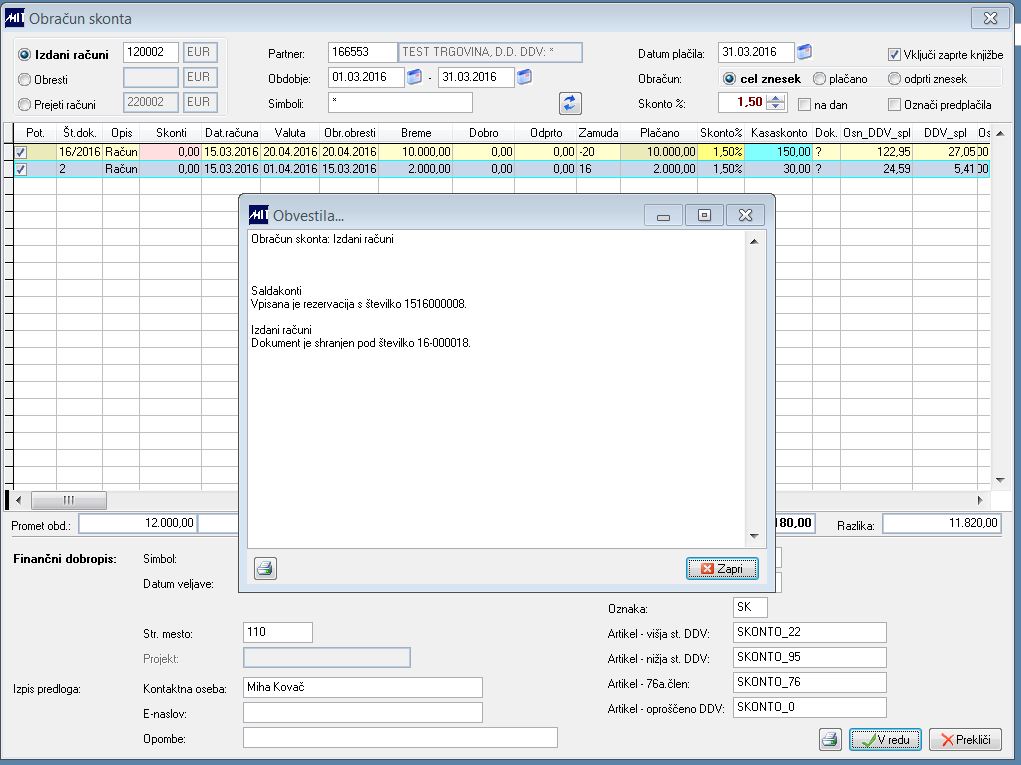Enable the na dan checkbox

coord(804,105)
